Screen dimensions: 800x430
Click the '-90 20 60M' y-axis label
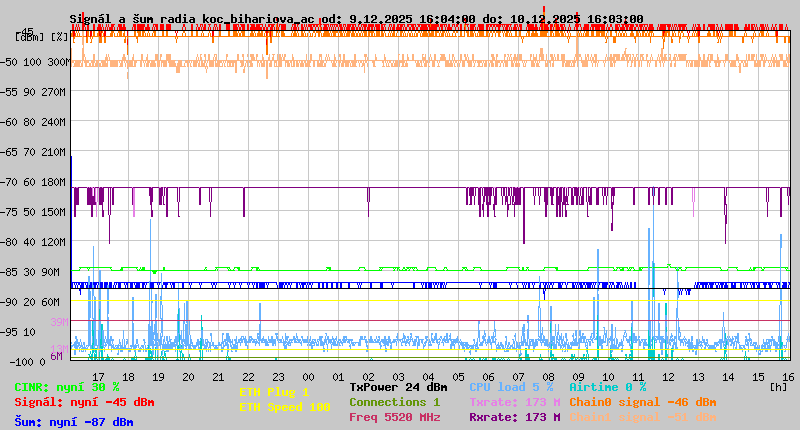tap(31, 302)
